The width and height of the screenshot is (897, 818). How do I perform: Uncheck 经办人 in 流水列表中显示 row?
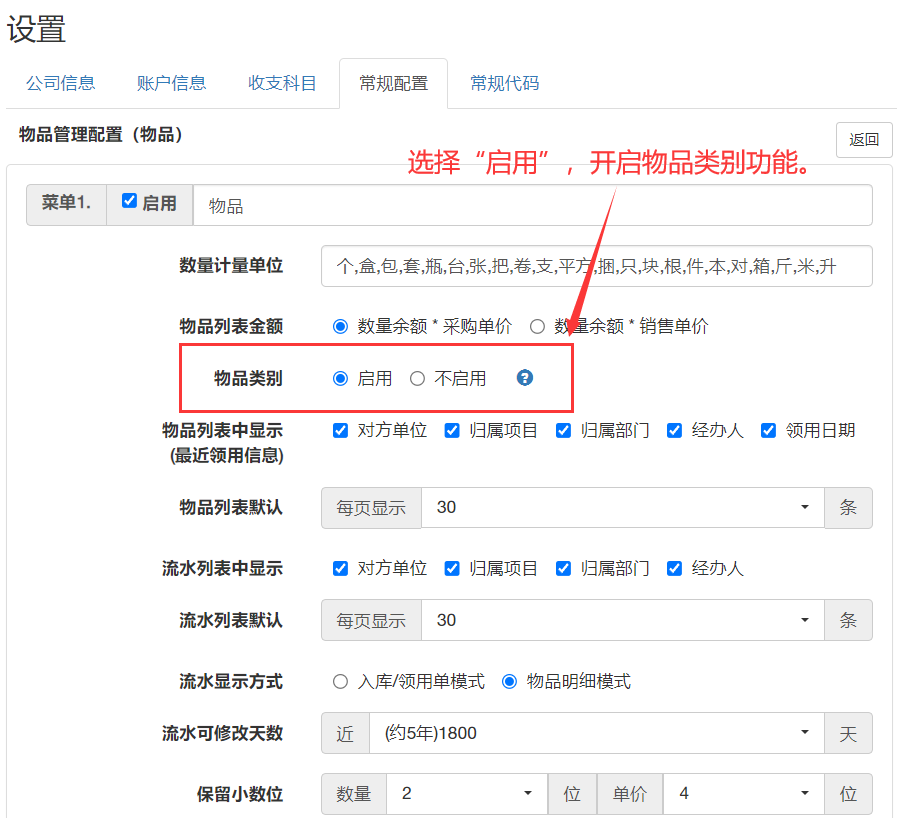point(674,568)
